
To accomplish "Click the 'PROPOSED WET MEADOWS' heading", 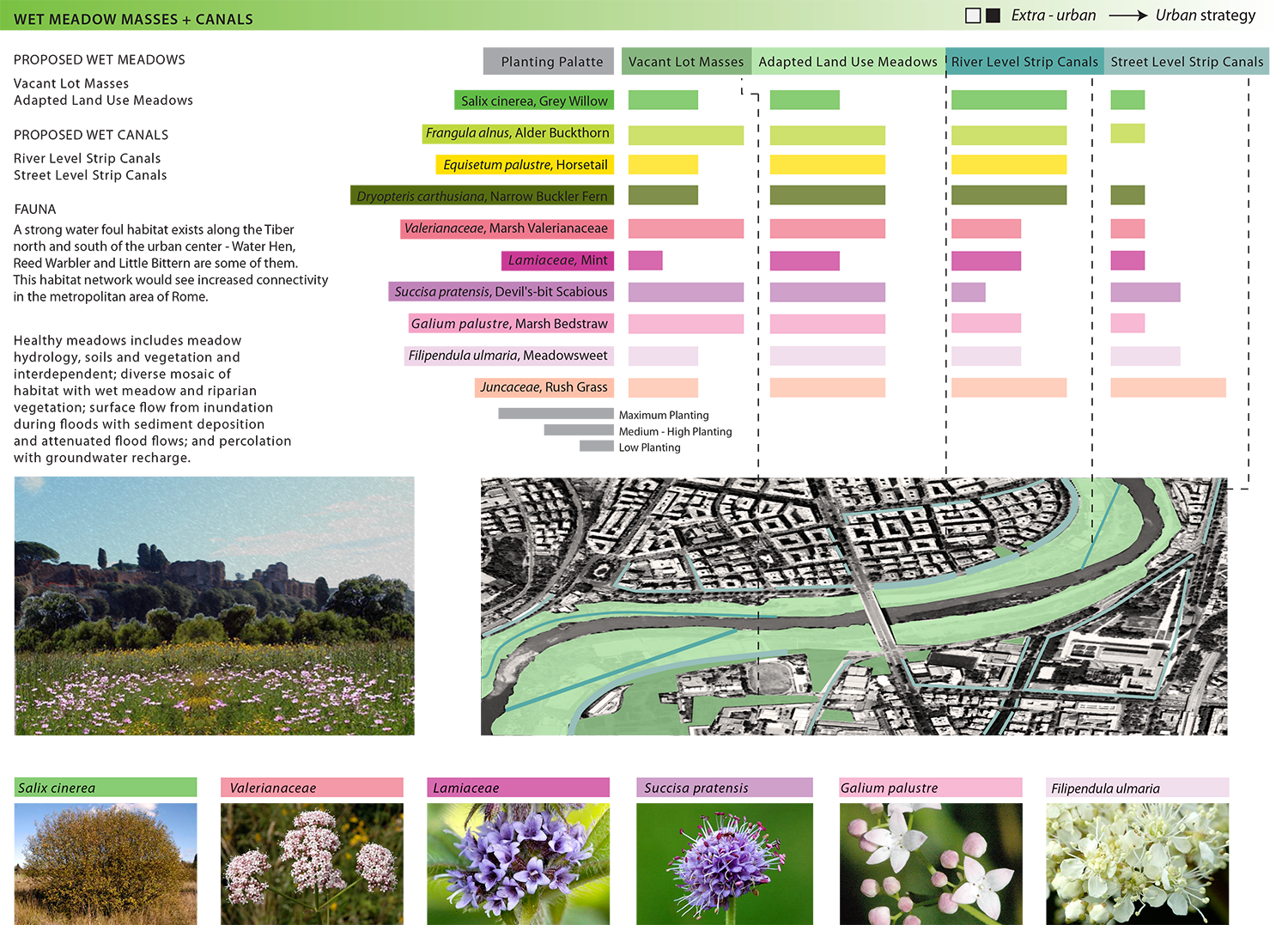I will coord(100,60).
